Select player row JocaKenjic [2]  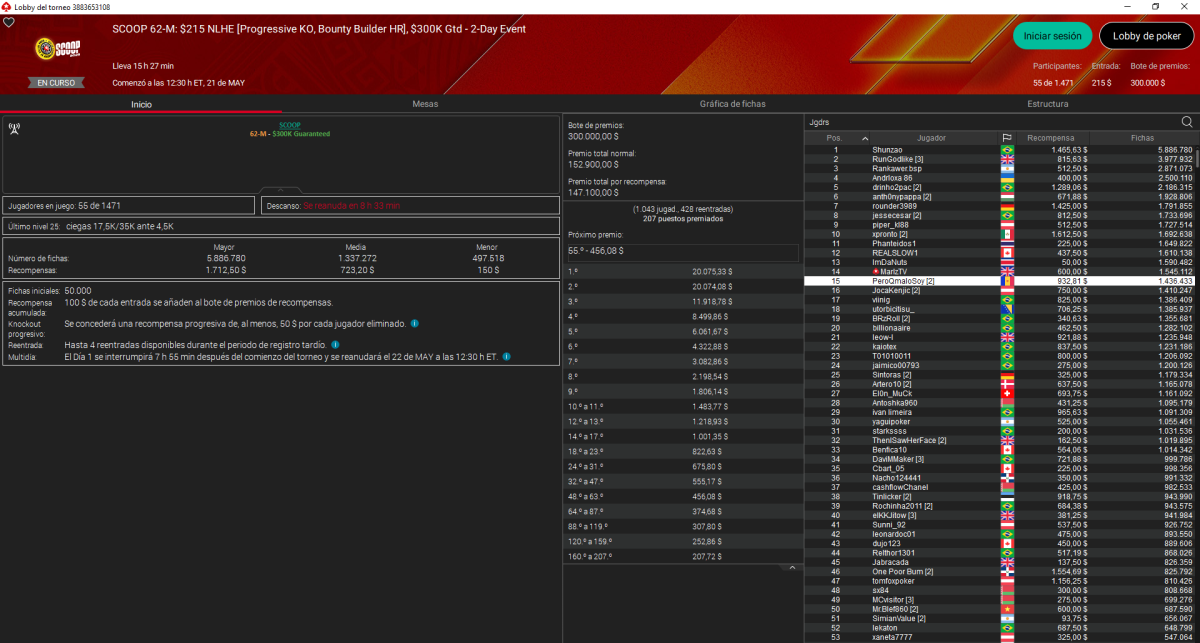(999, 290)
